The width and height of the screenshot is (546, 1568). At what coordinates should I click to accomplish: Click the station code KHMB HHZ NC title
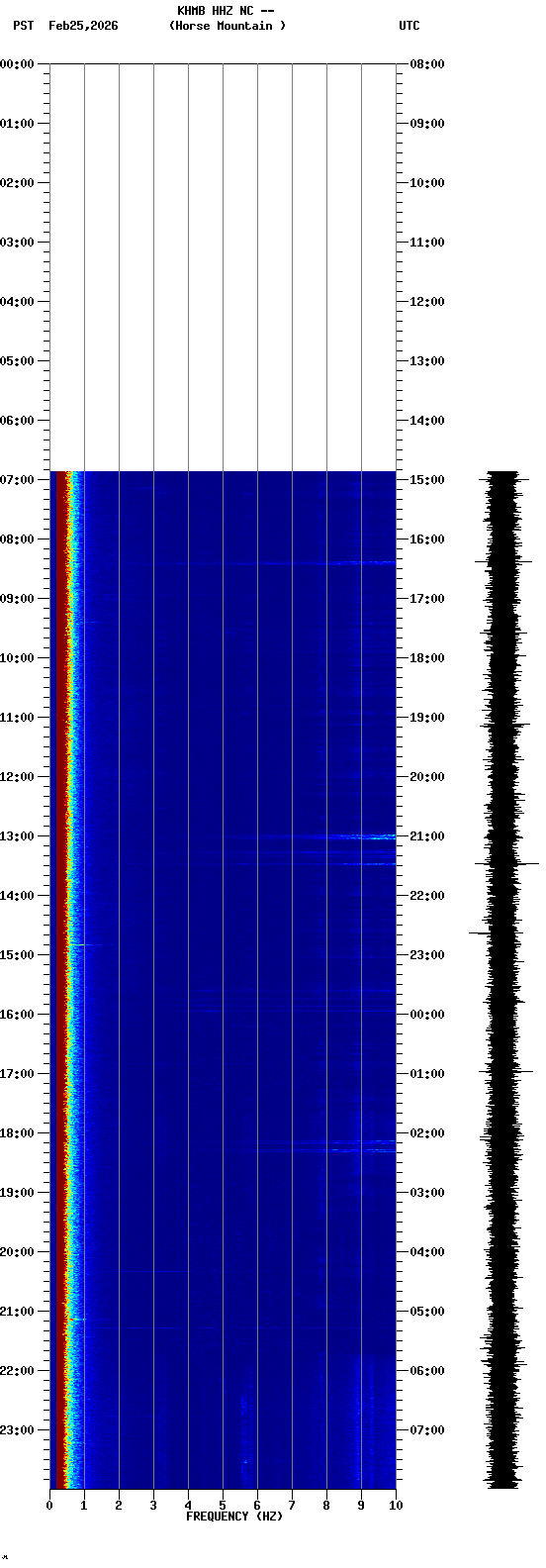[226, 11]
